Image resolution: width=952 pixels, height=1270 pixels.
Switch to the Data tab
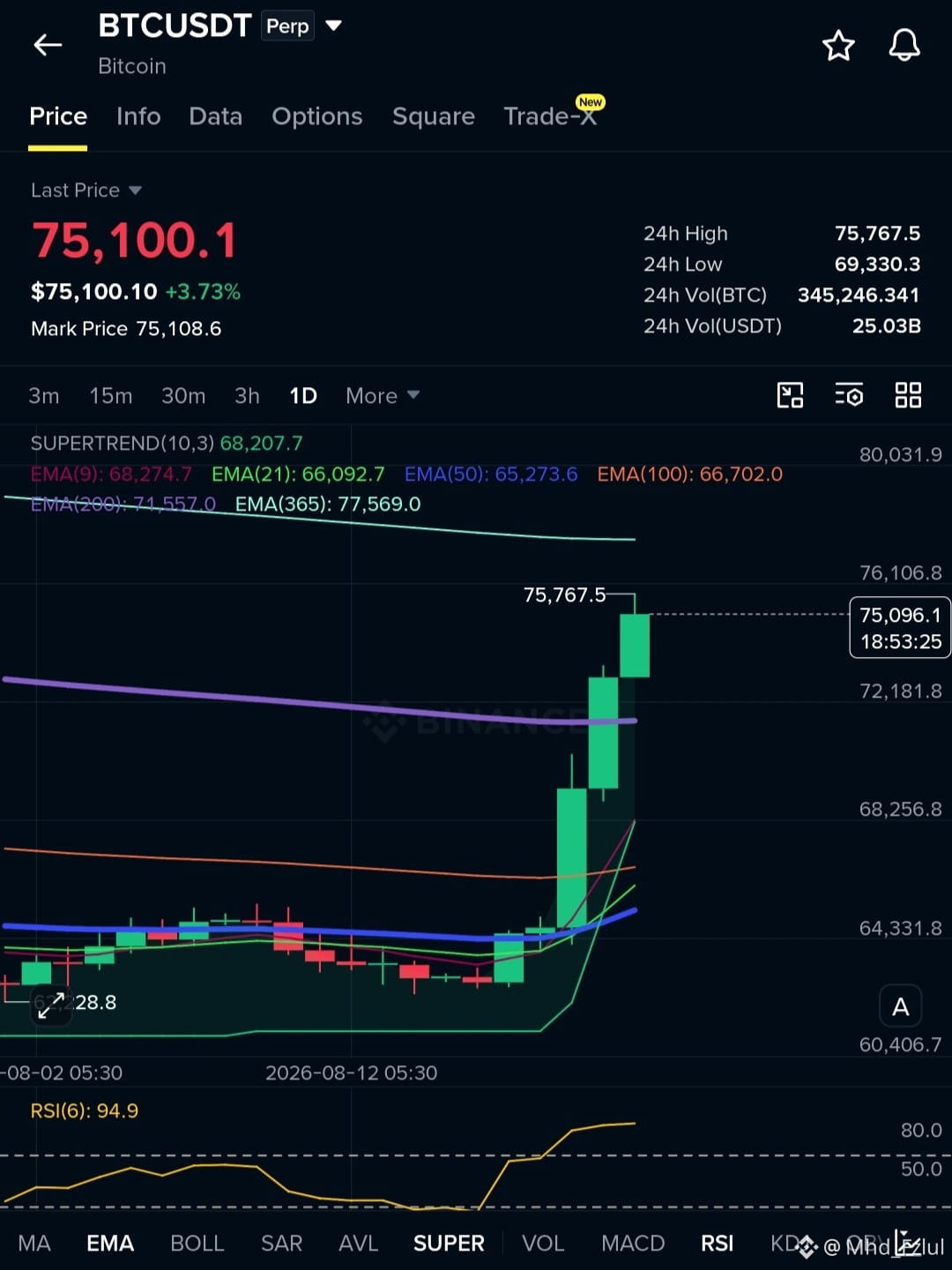(215, 116)
